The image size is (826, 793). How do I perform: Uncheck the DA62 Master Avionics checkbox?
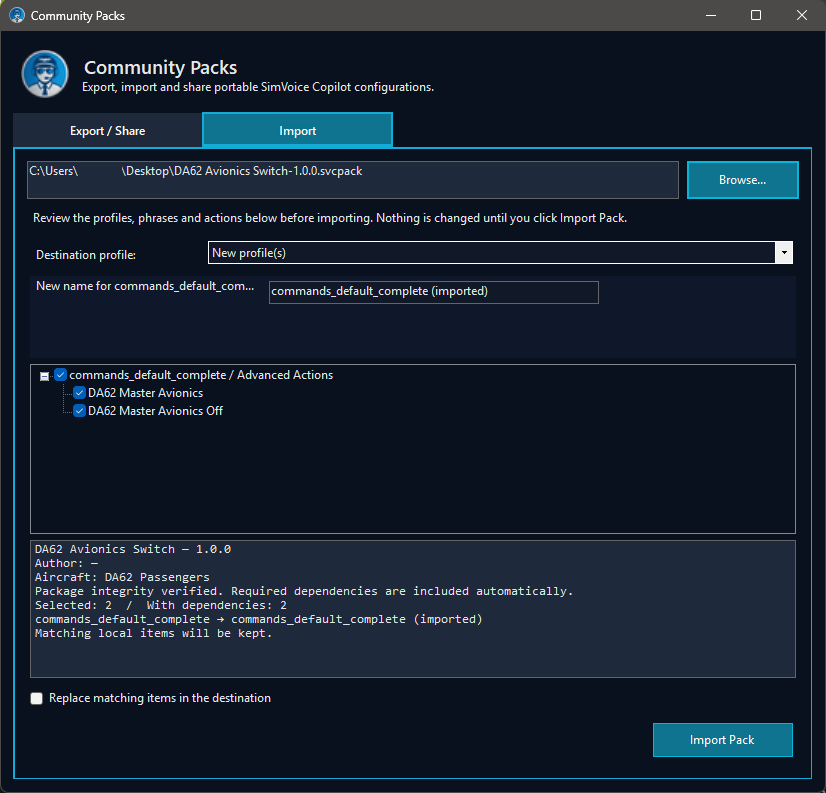tap(80, 393)
